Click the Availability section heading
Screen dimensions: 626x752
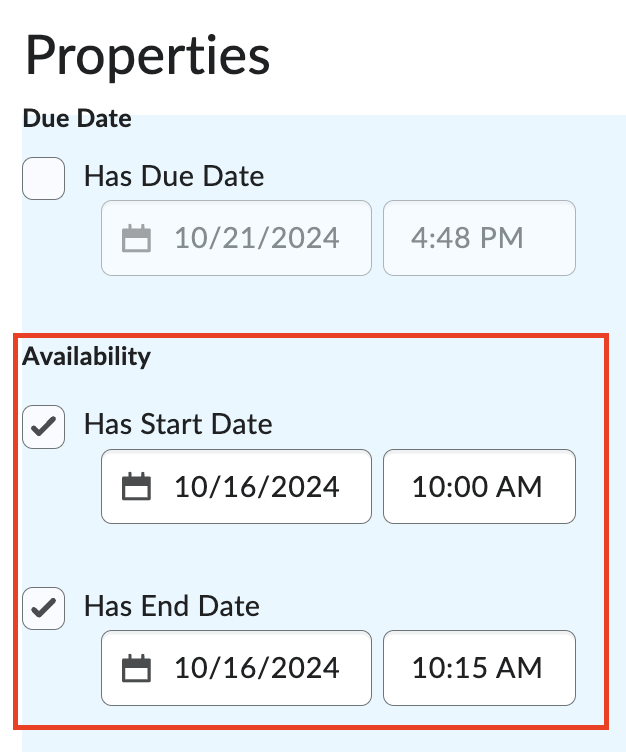86,357
